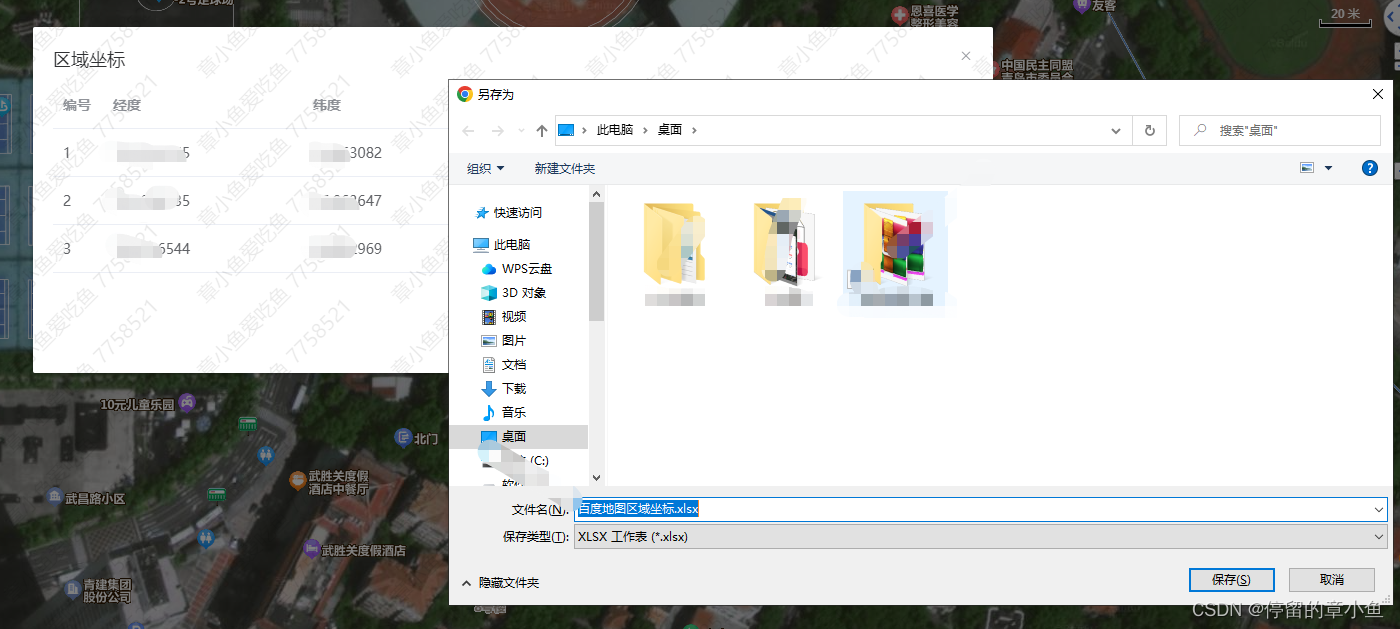Change view with the view layout icon
Viewport: 1400px width, 629px height.
[x=1306, y=168]
